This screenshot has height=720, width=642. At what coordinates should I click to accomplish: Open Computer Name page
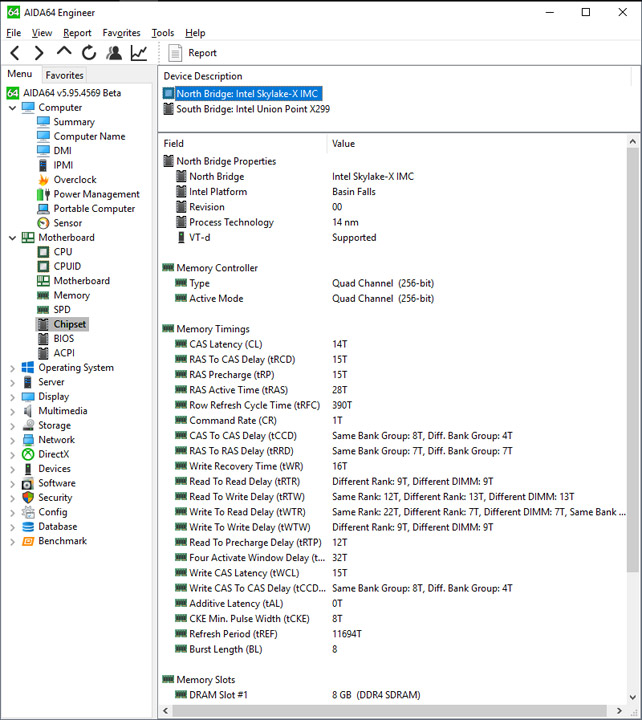(x=89, y=136)
